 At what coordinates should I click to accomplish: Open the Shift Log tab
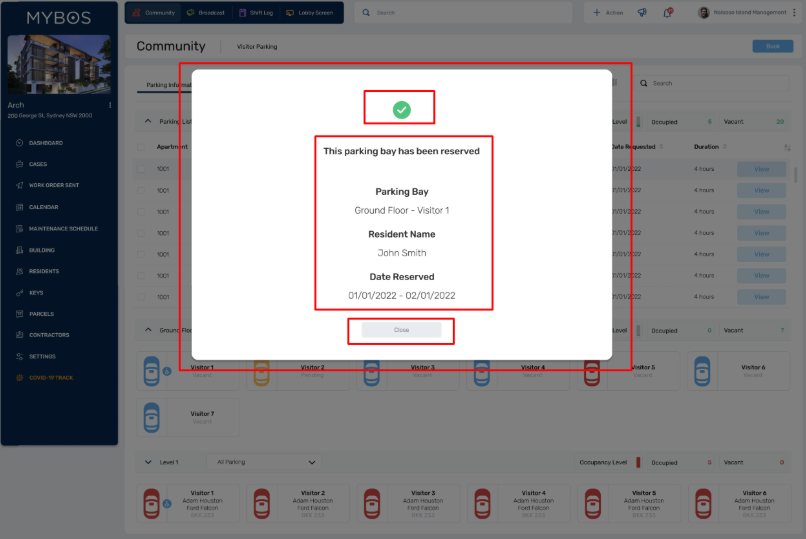coord(255,13)
